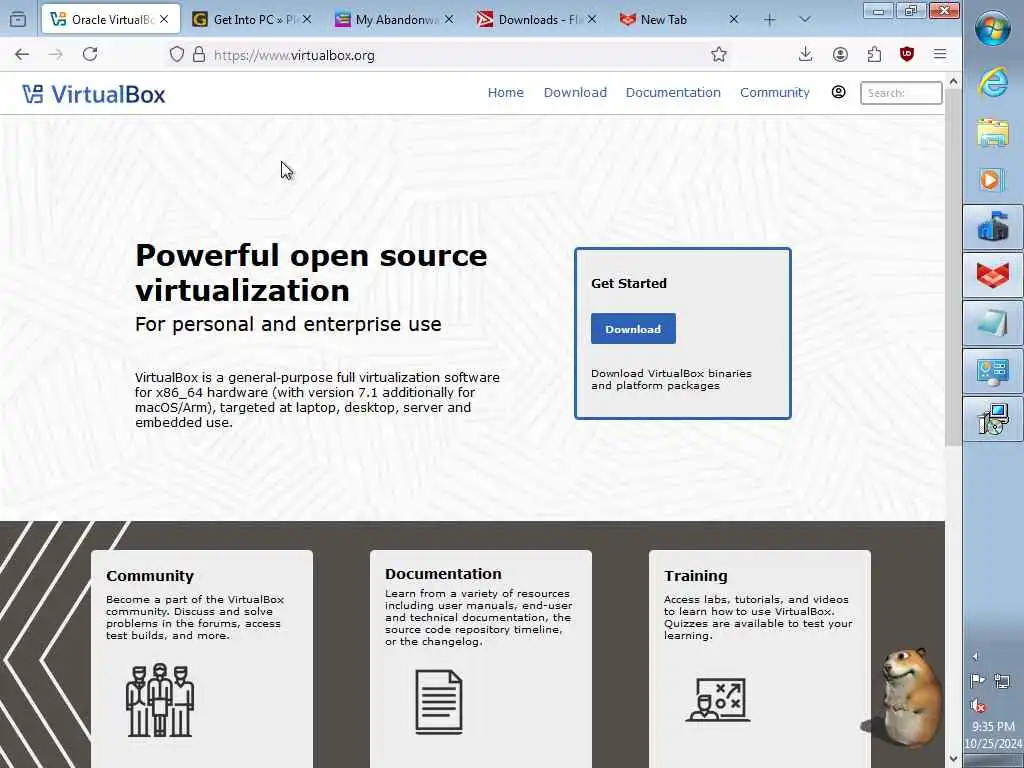Click the uBlock Origin shield icon
The image size is (1024, 768).
906,55
